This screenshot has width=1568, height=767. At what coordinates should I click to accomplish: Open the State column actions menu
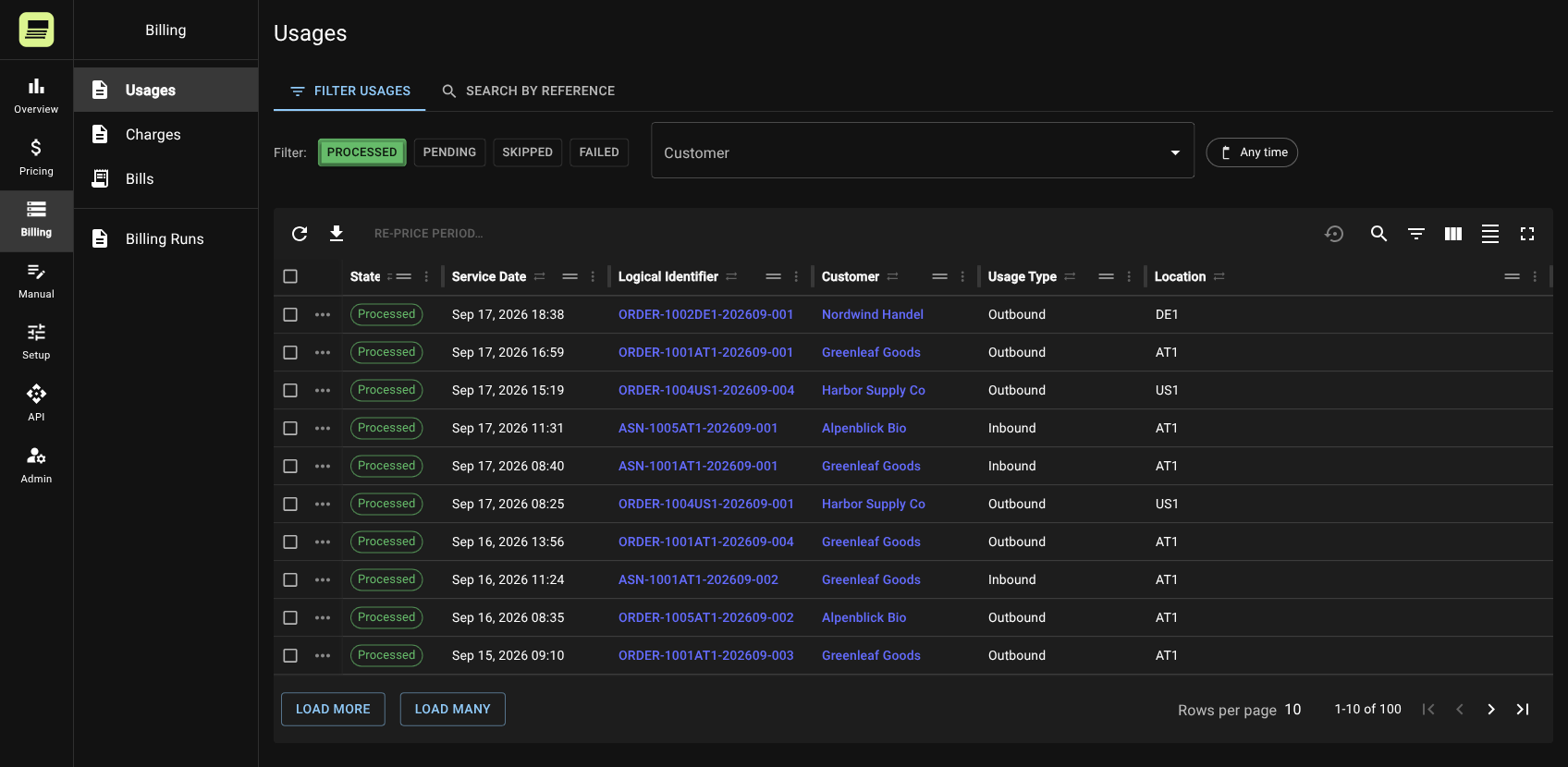coord(426,276)
